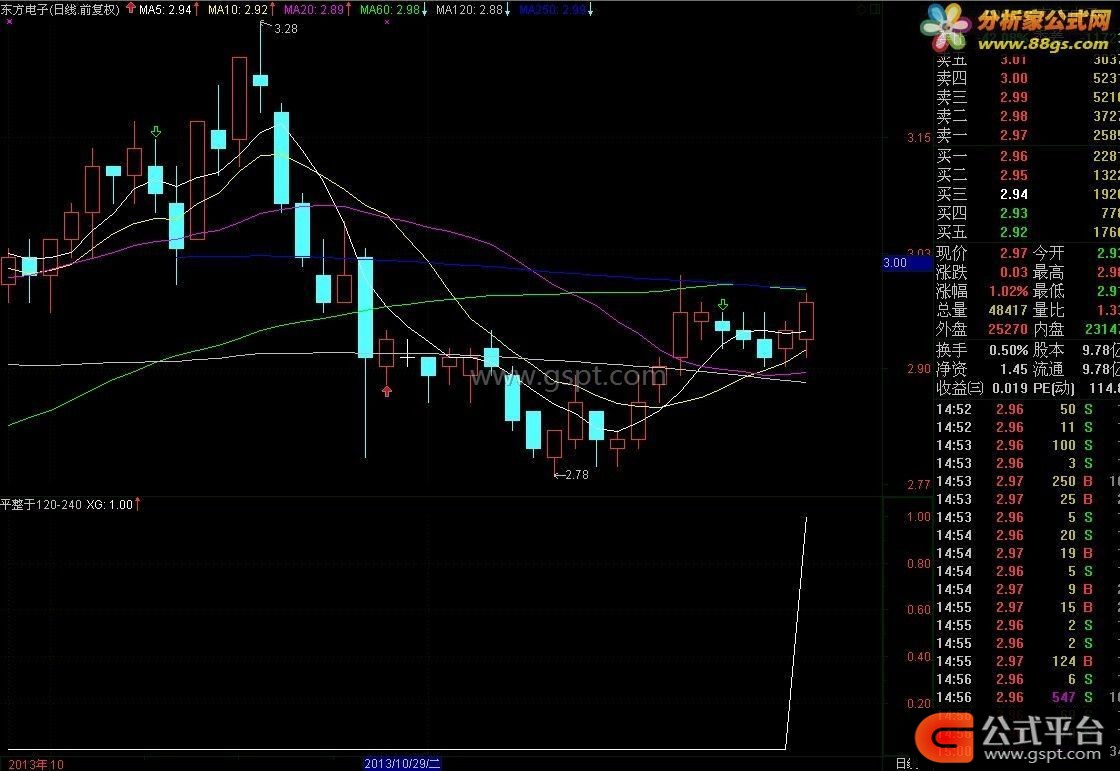1120x771 pixels.
Task: Select the 买五 2.92 bid row
Action: (x=1027, y=232)
